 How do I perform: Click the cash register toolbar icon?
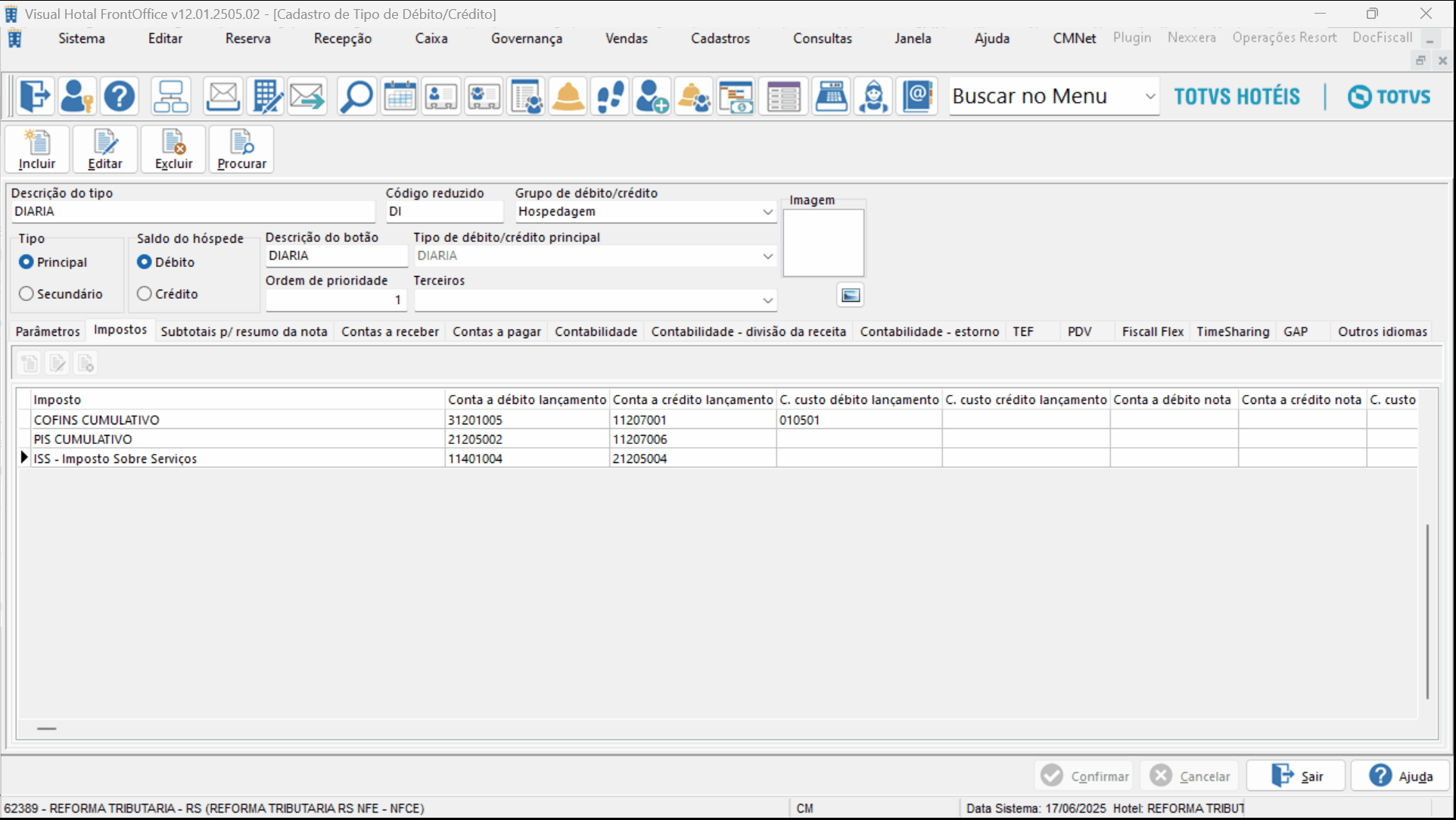(x=831, y=97)
